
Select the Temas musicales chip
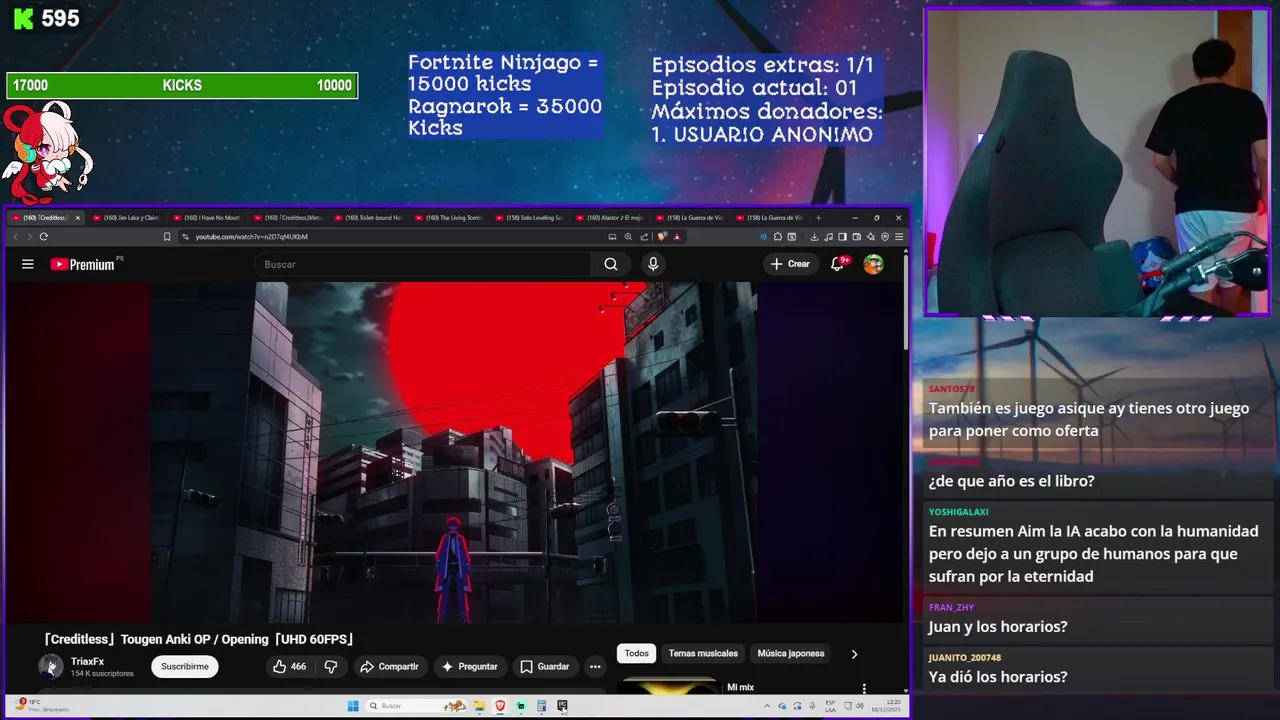coord(703,654)
